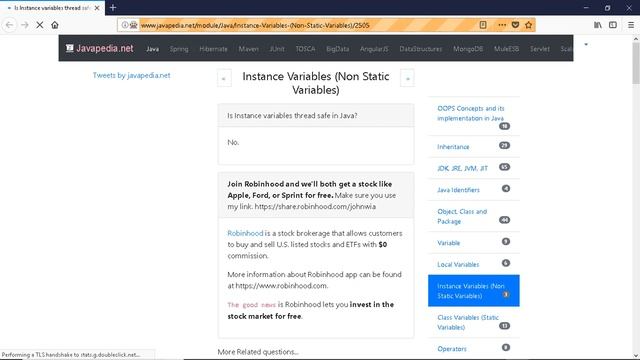
Task: Open BigData navigation item
Action: [338, 49]
